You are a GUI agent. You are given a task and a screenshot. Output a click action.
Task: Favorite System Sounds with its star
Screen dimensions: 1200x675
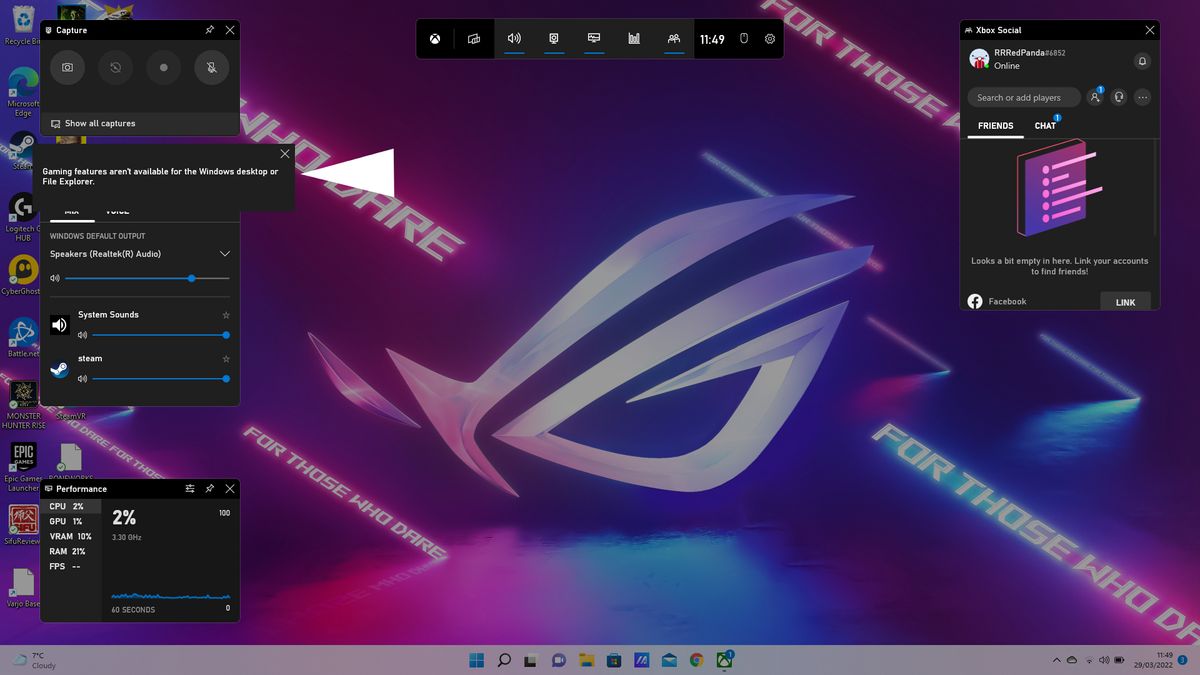(x=226, y=314)
